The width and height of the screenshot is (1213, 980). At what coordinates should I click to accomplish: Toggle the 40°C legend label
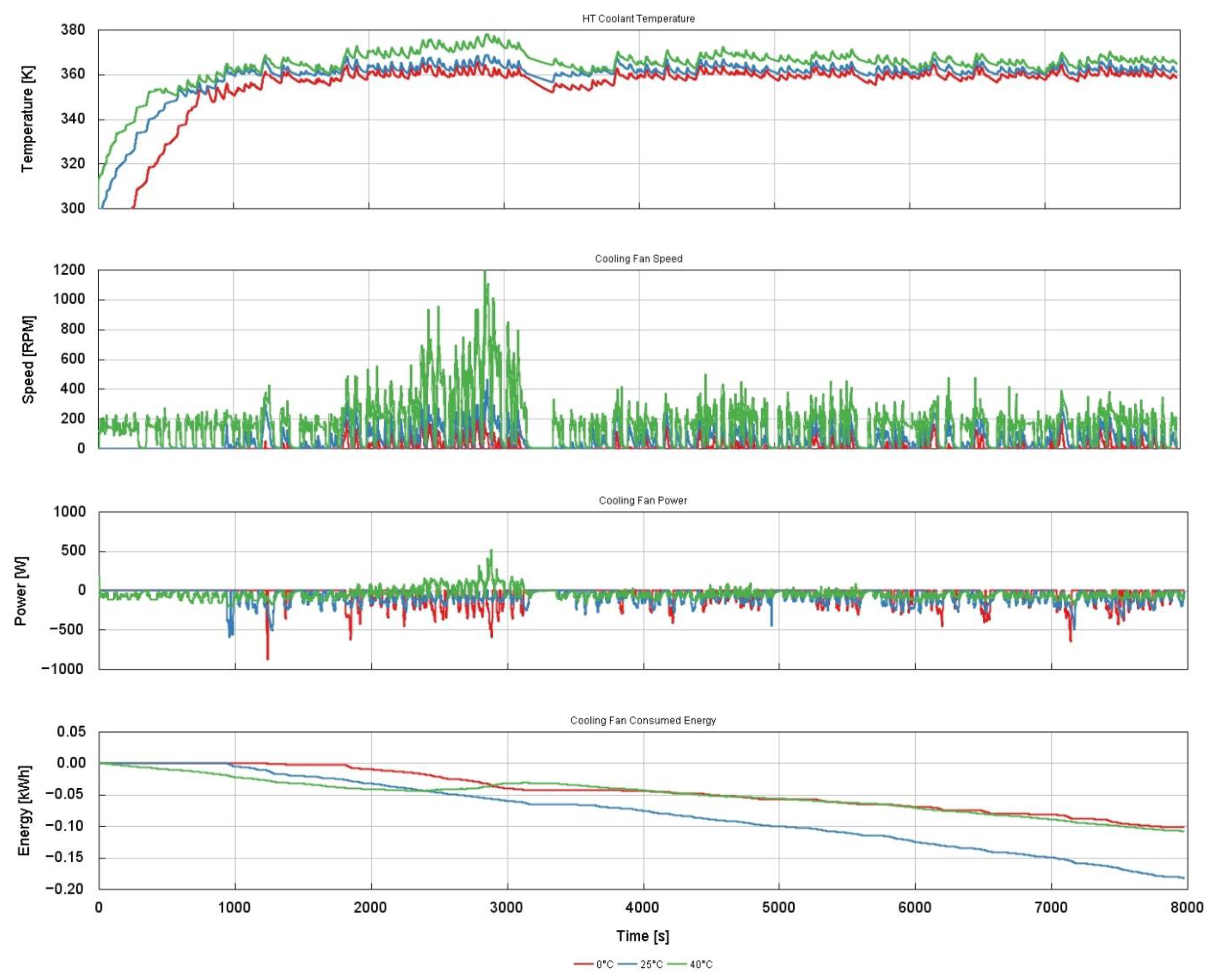point(701,964)
